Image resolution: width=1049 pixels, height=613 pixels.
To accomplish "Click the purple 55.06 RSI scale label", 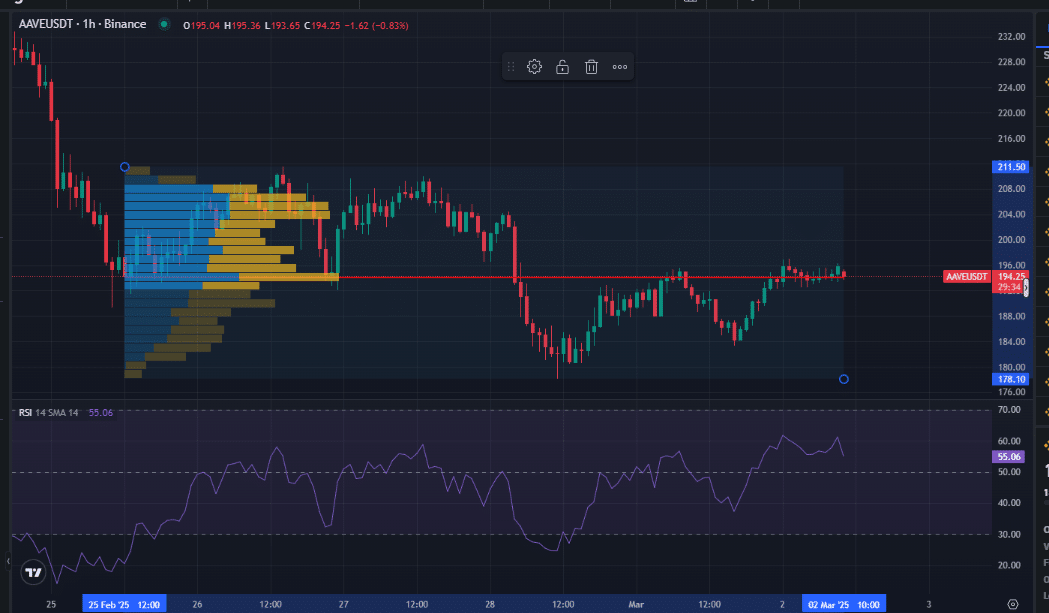I will [1008, 456].
